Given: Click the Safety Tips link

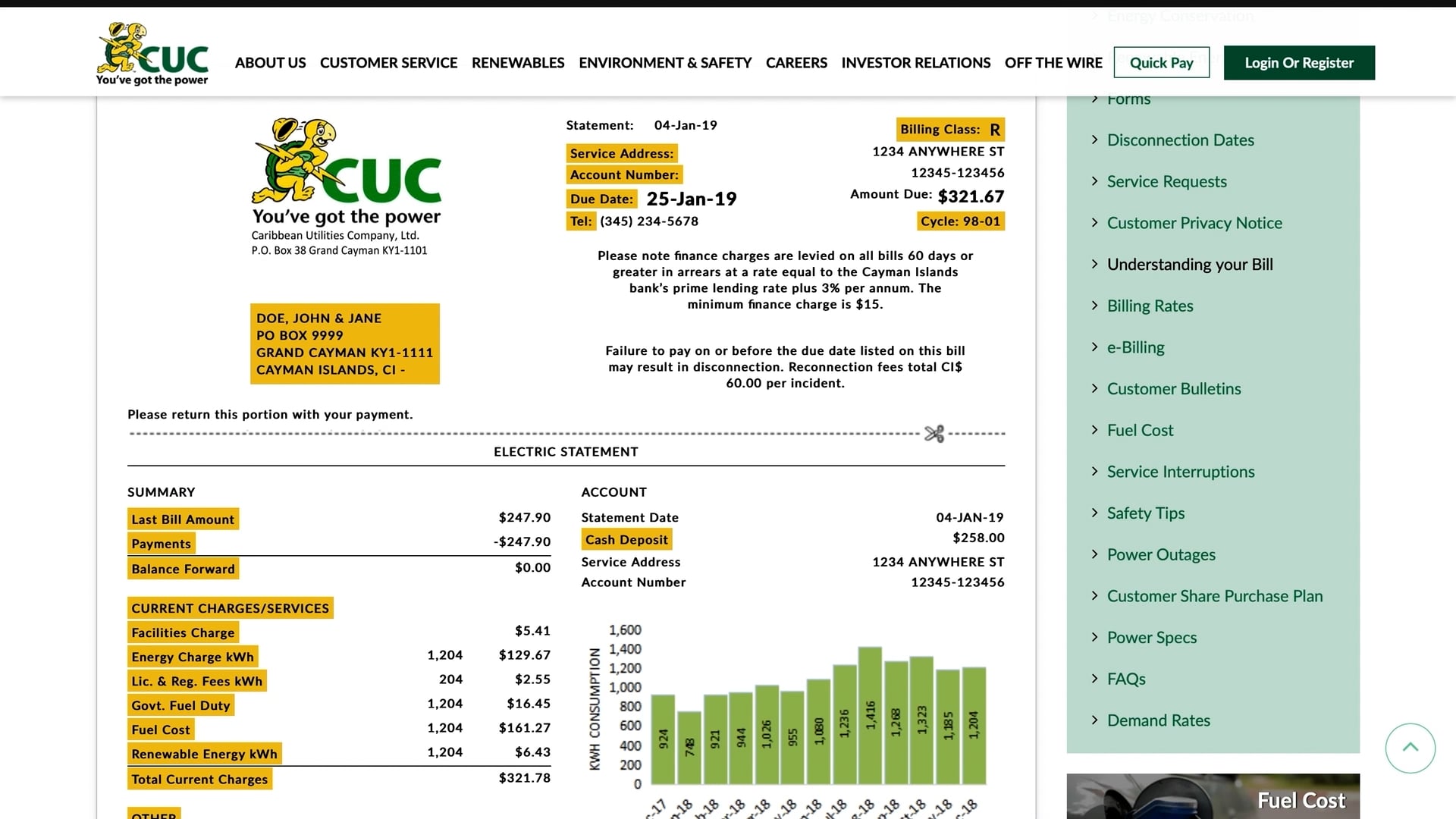Looking at the screenshot, I should (x=1145, y=513).
